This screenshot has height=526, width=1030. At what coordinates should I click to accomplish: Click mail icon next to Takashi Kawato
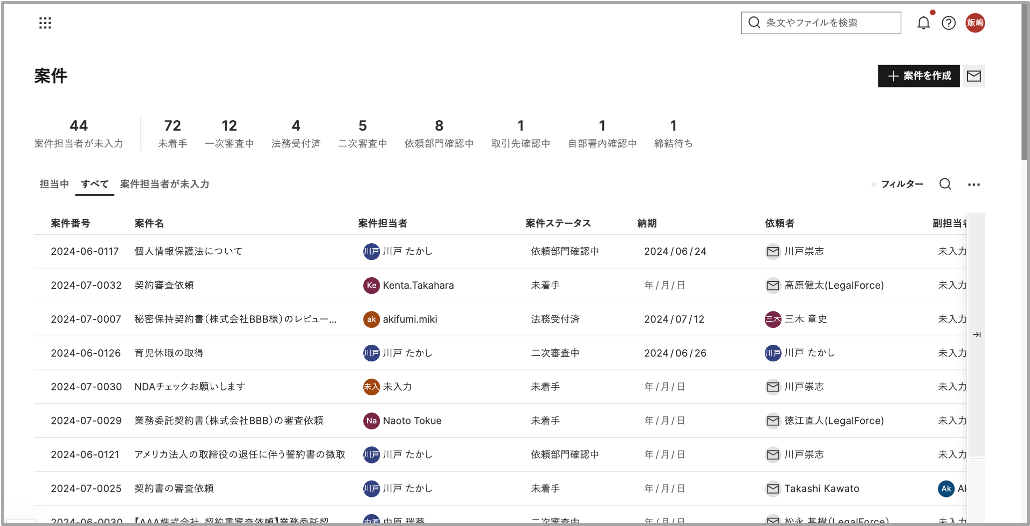tap(773, 489)
